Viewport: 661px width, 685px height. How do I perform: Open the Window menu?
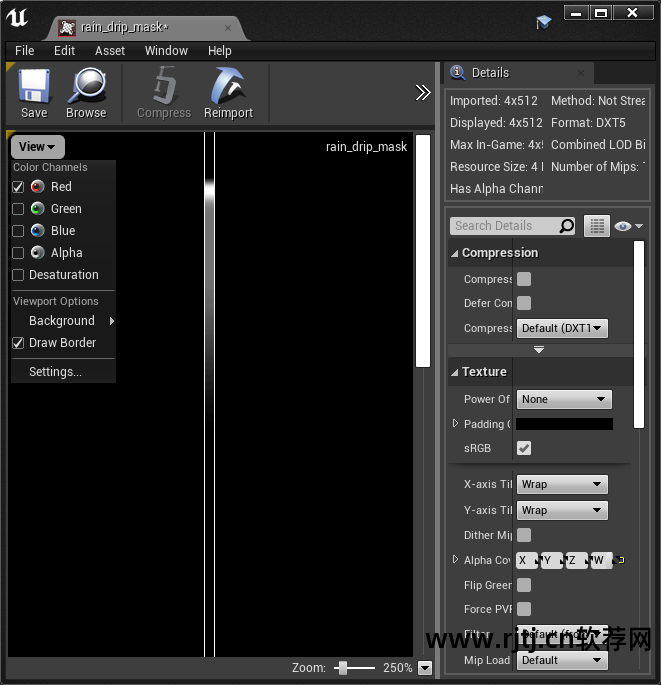click(x=166, y=51)
